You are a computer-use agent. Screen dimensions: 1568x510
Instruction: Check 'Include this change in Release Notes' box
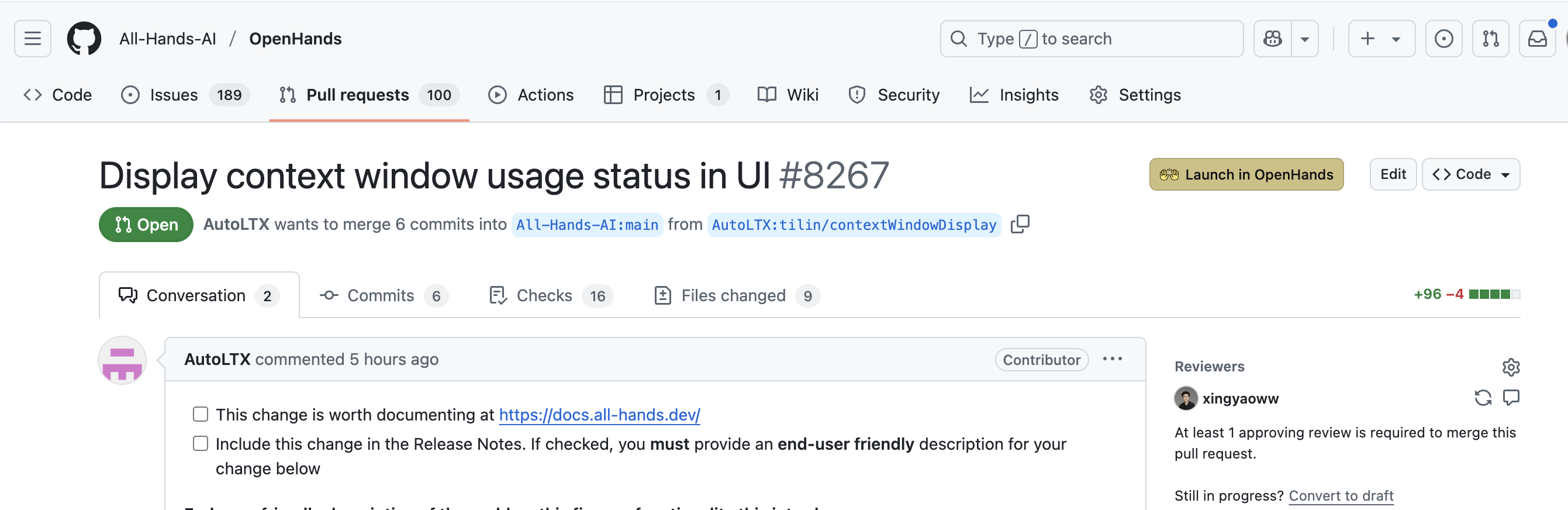[x=201, y=444]
